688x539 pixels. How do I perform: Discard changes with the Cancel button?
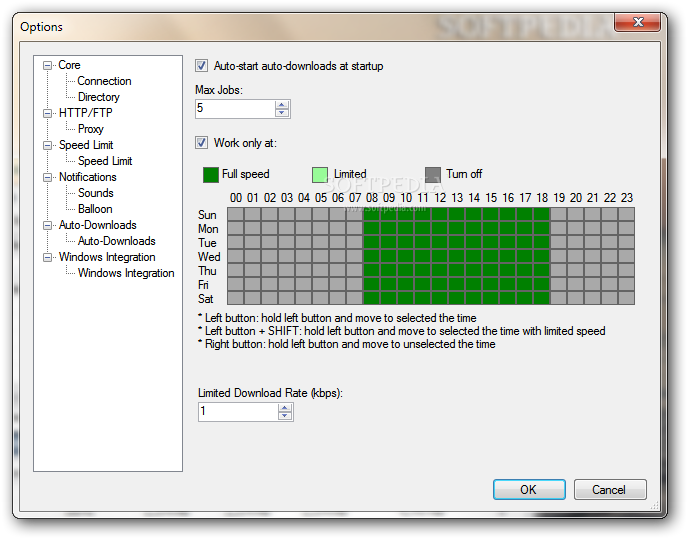[610, 489]
